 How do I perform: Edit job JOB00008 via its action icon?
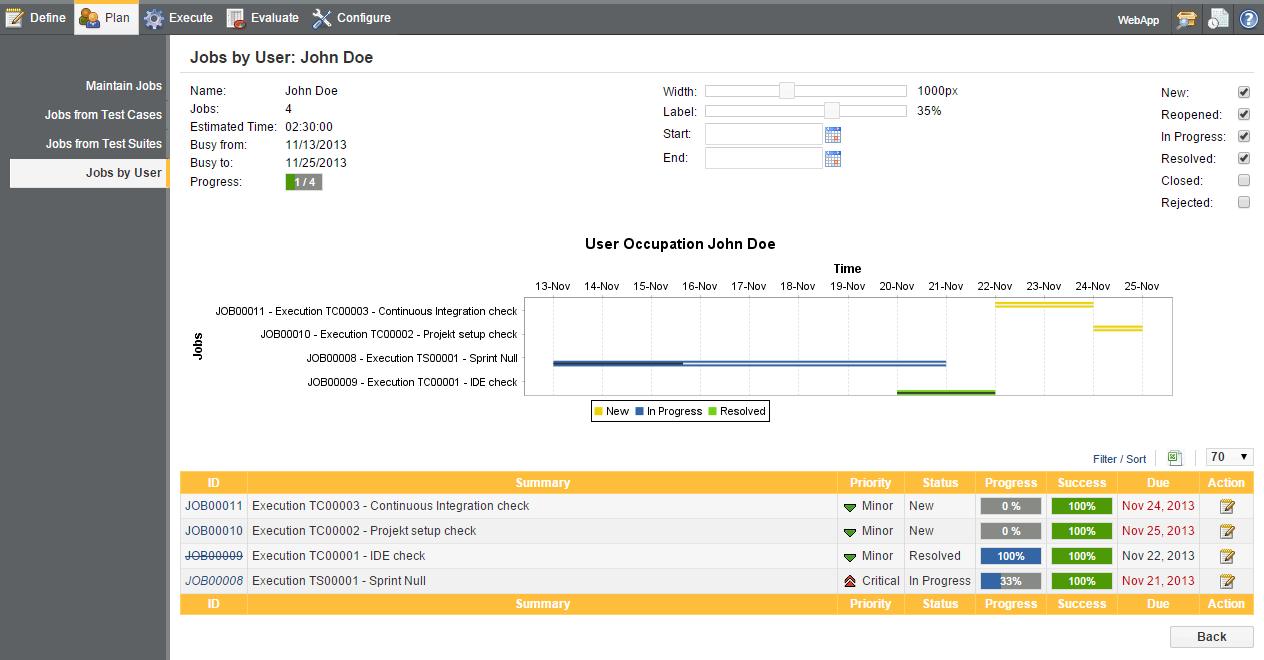click(1227, 581)
